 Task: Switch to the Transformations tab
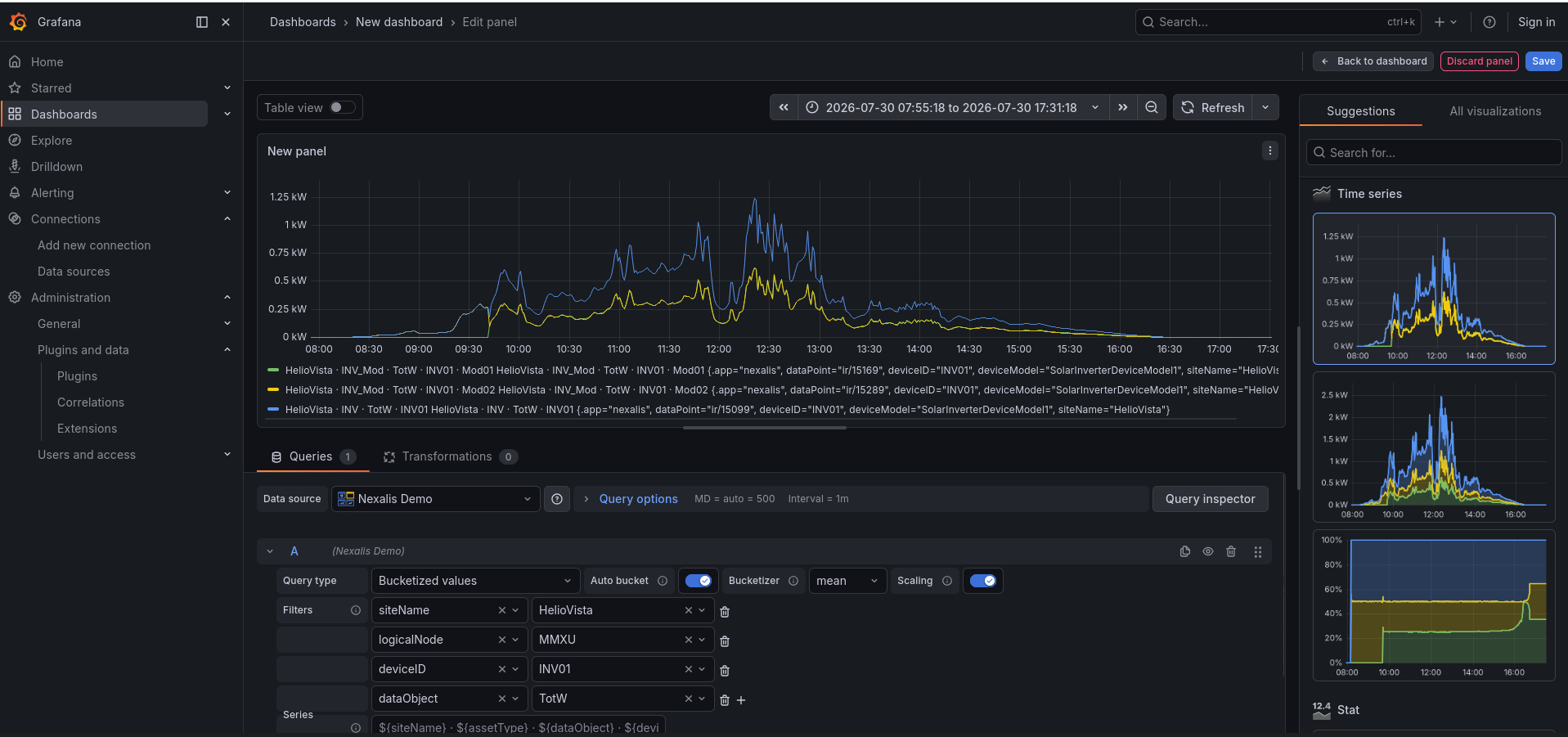coord(450,456)
